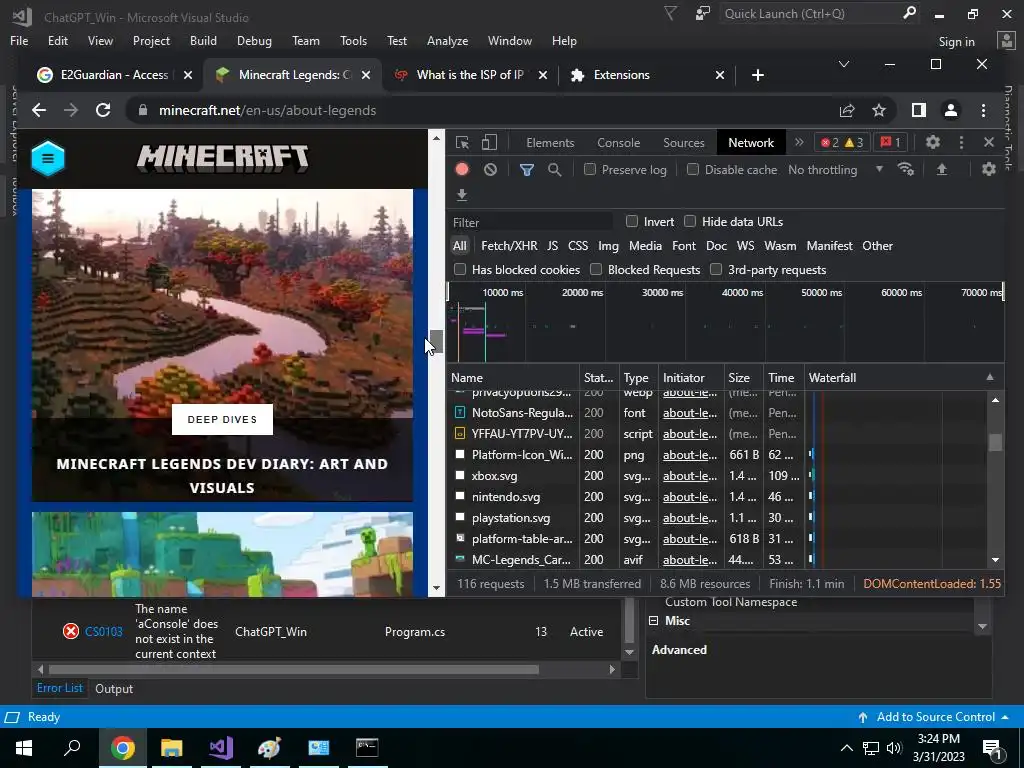Viewport: 1024px width, 768px height.
Task: Open error code CS0103 link
Action: (103, 632)
